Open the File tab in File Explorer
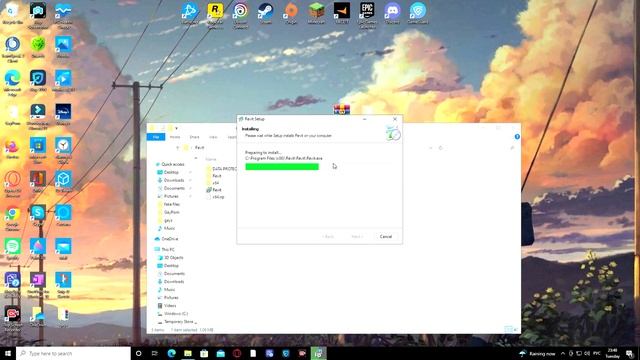Viewport: 640px width, 360px height. pos(156,137)
